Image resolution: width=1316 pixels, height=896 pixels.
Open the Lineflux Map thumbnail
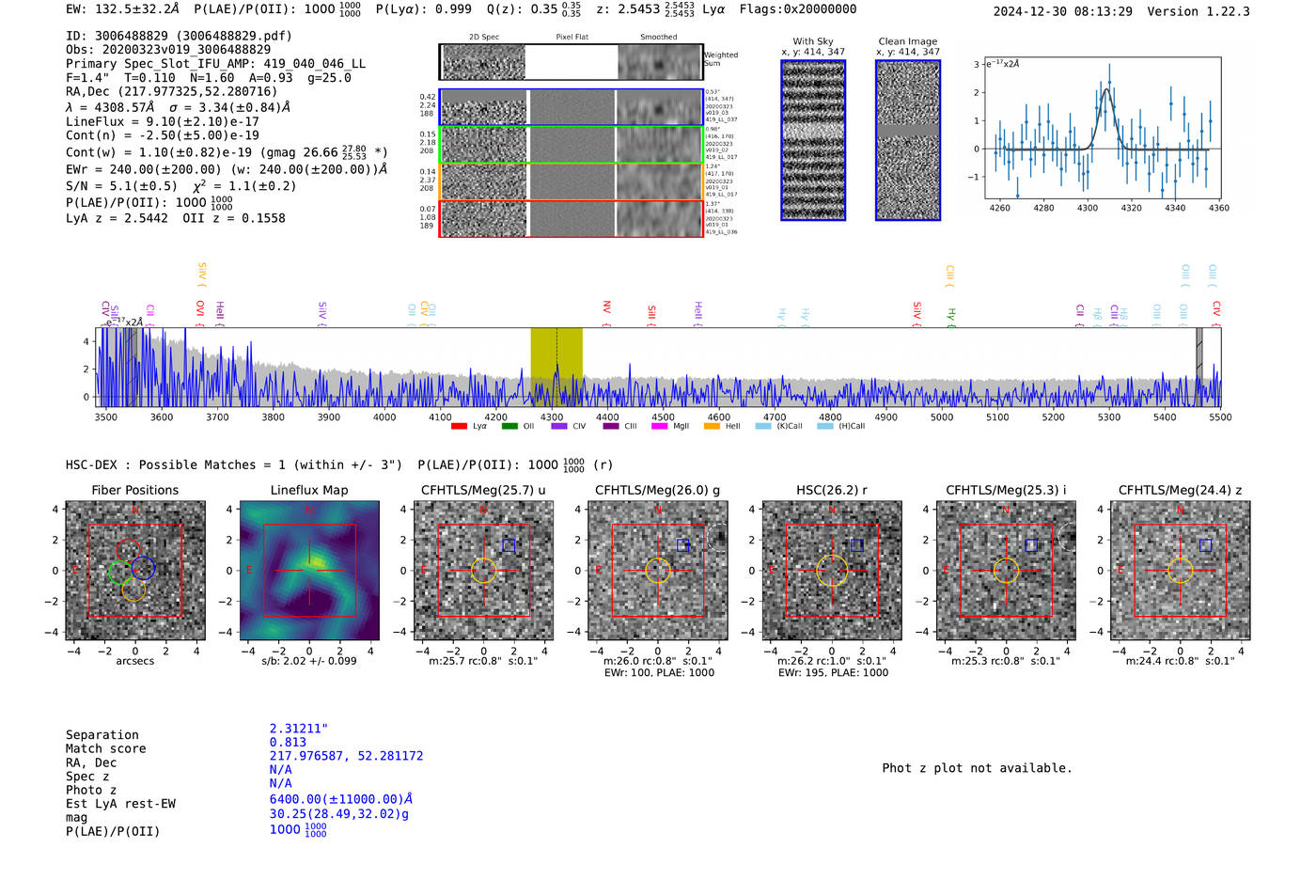[309, 571]
